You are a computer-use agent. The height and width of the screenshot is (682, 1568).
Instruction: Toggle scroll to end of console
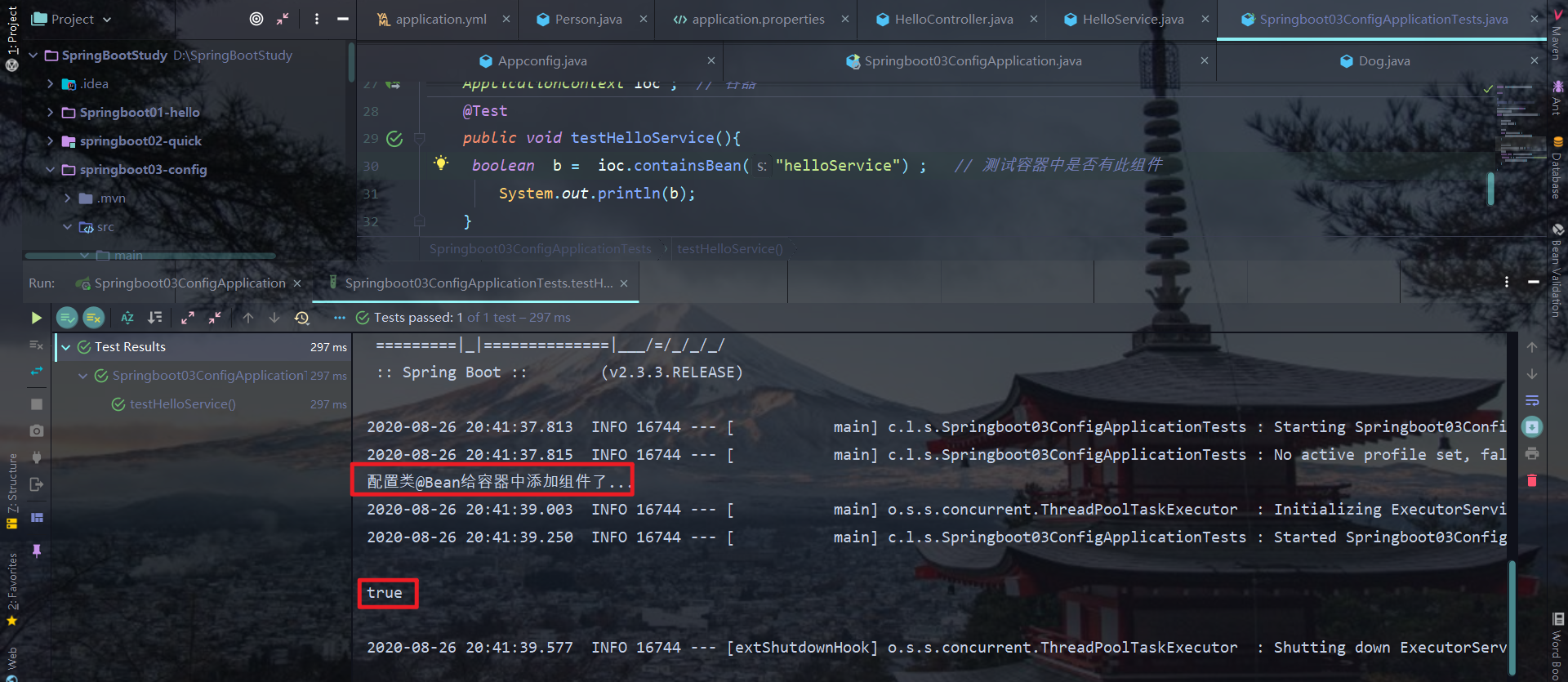(x=1532, y=426)
